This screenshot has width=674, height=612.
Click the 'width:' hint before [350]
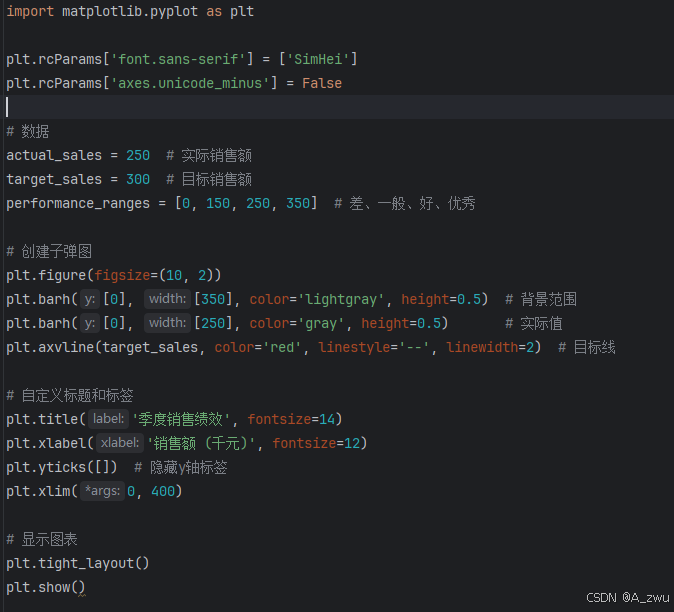(167, 299)
